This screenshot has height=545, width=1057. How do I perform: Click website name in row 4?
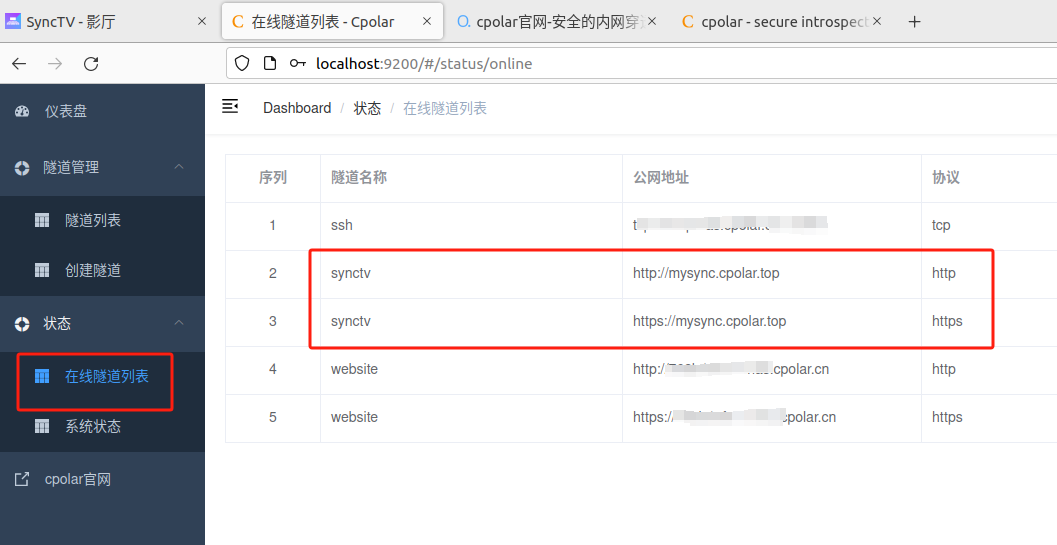[354, 369]
